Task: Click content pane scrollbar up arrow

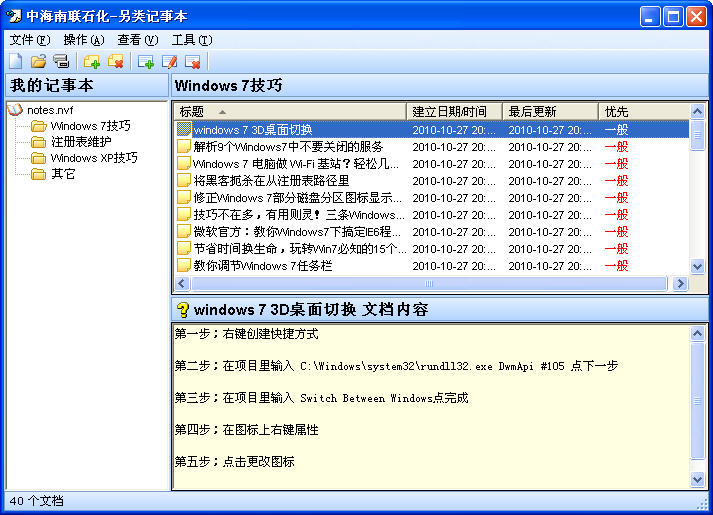Action: pyautogui.click(x=697, y=334)
